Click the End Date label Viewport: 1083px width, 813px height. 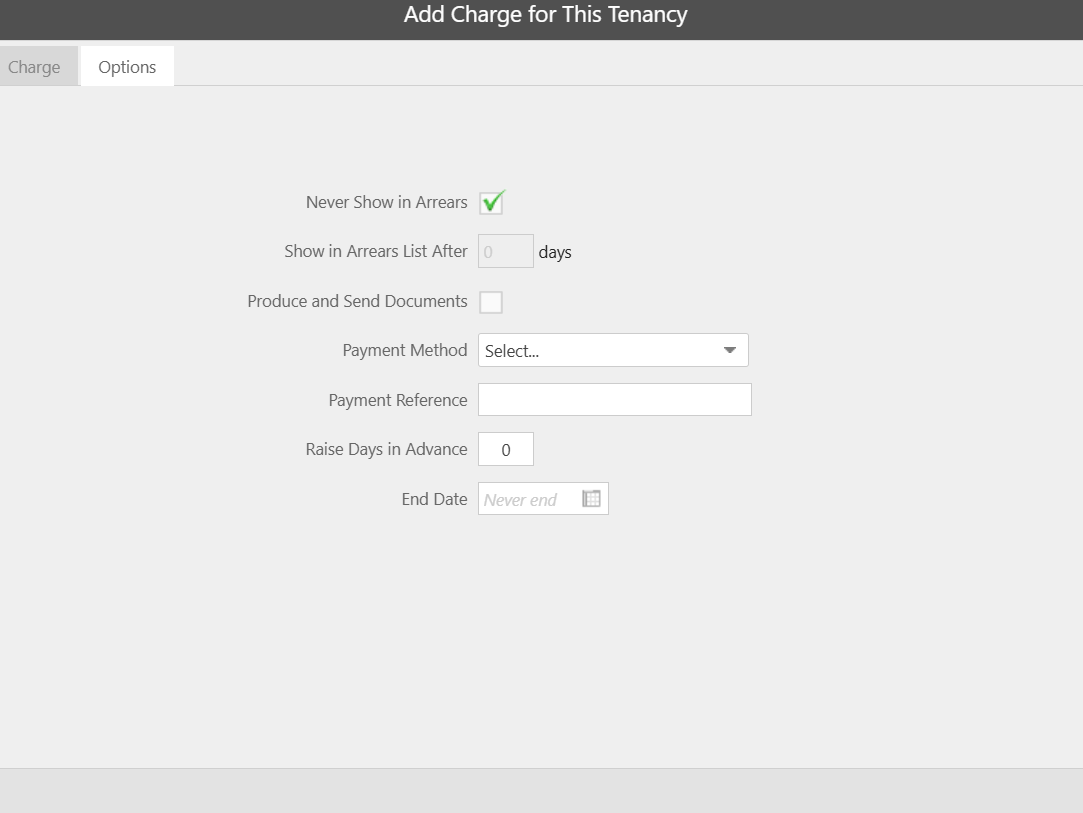coord(434,499)
